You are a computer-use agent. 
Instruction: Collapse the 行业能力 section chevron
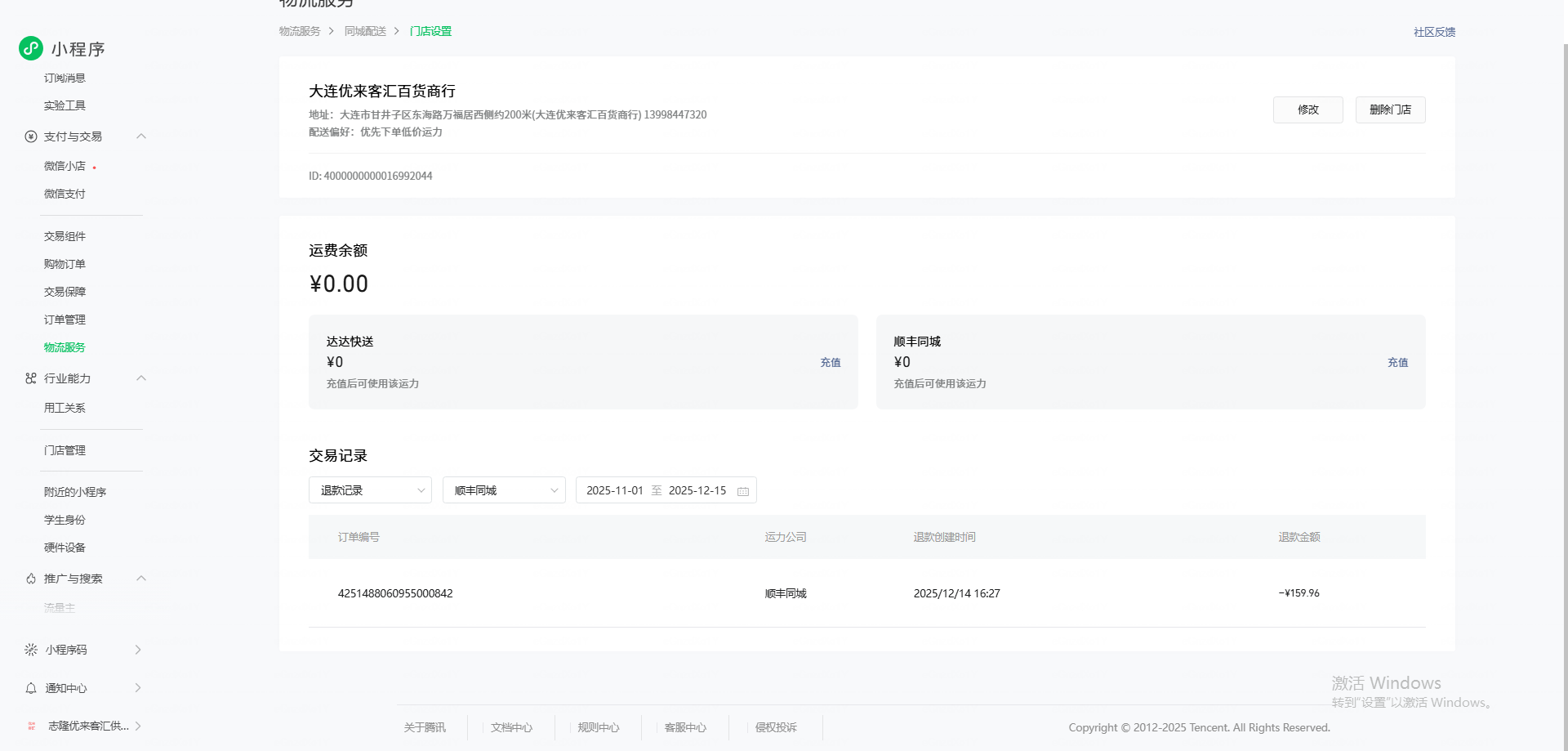click(141, 378)
